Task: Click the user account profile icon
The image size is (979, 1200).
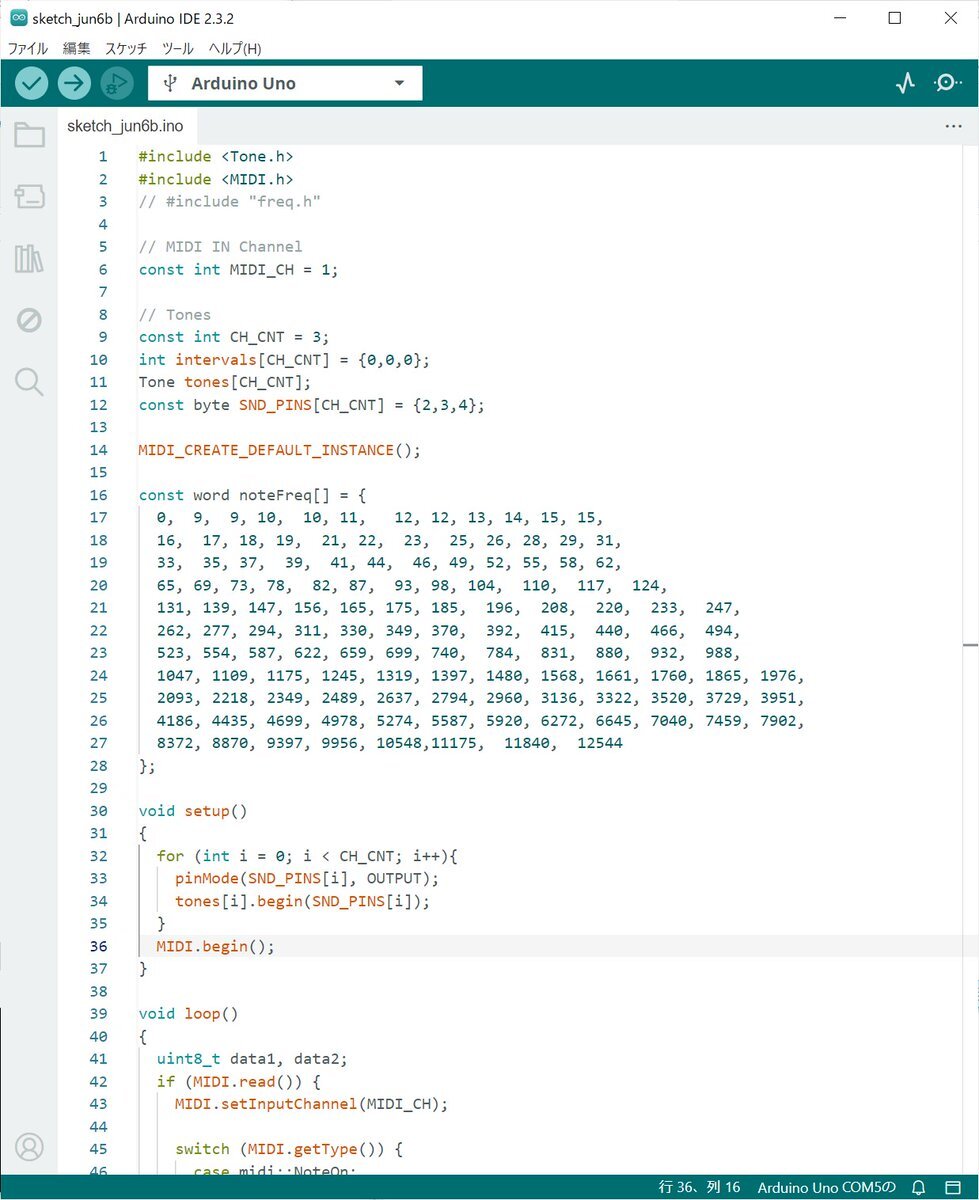Action: pyautogui.click(x=29, y=1146)
